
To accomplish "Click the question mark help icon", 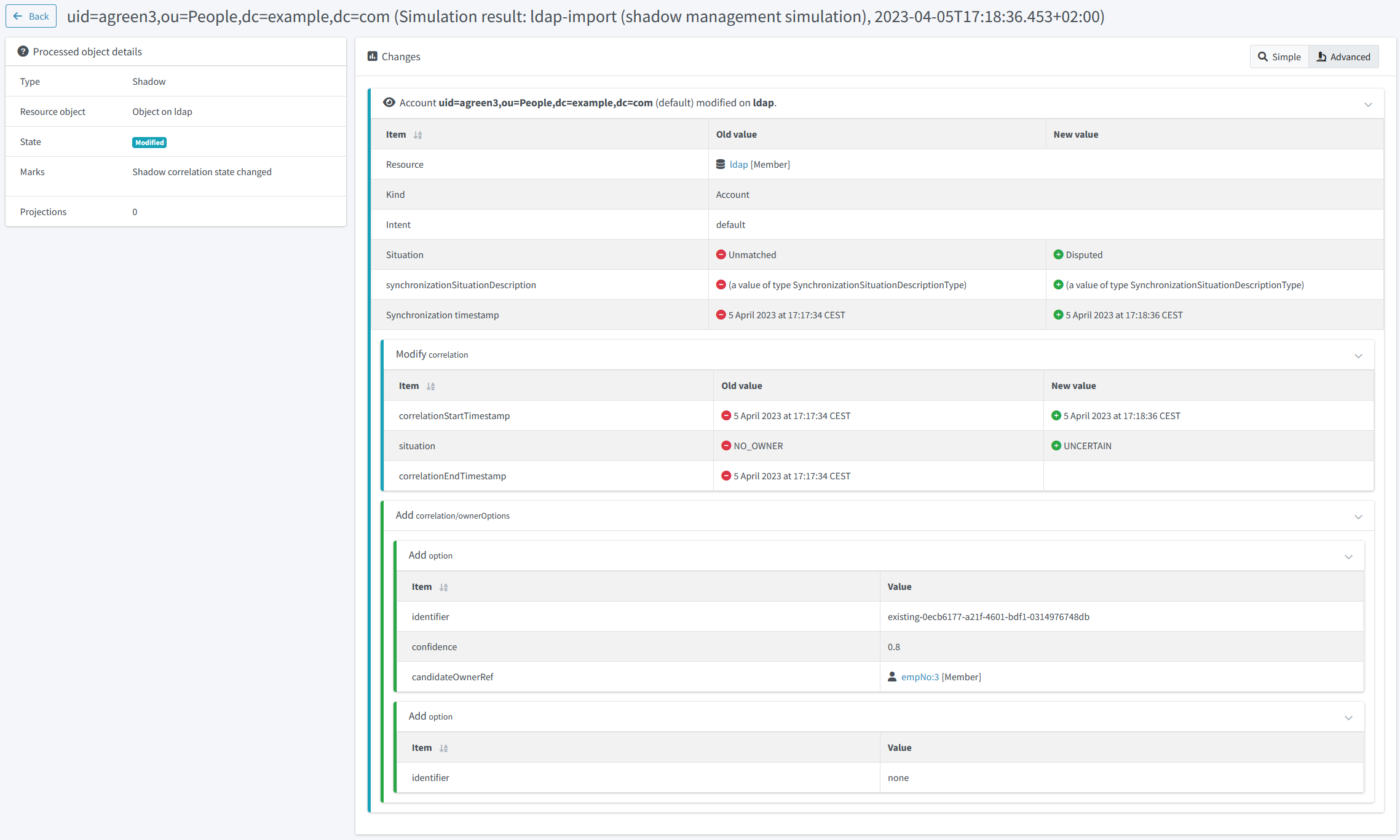I will [23, 52].
